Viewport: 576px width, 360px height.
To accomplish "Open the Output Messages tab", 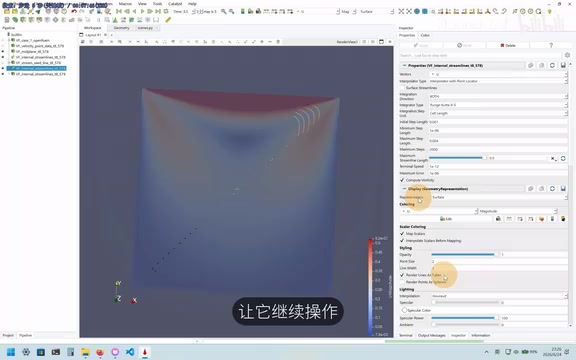I will (432, 335).
